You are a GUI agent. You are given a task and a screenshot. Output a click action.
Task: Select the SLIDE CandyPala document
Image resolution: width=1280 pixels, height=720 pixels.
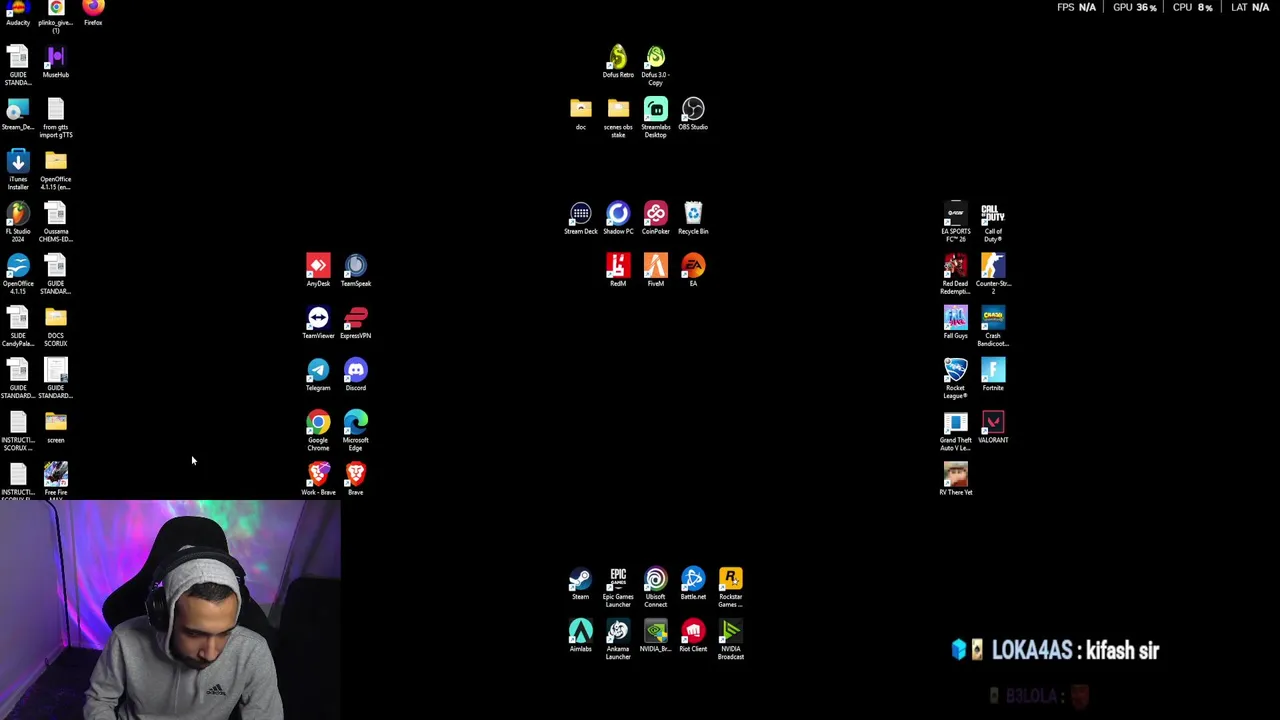18,326
